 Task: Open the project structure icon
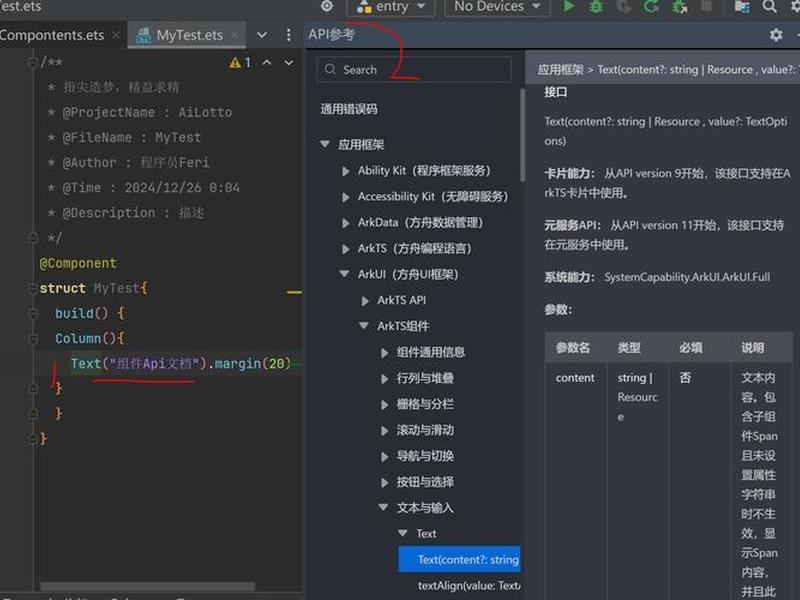[742, 7]
